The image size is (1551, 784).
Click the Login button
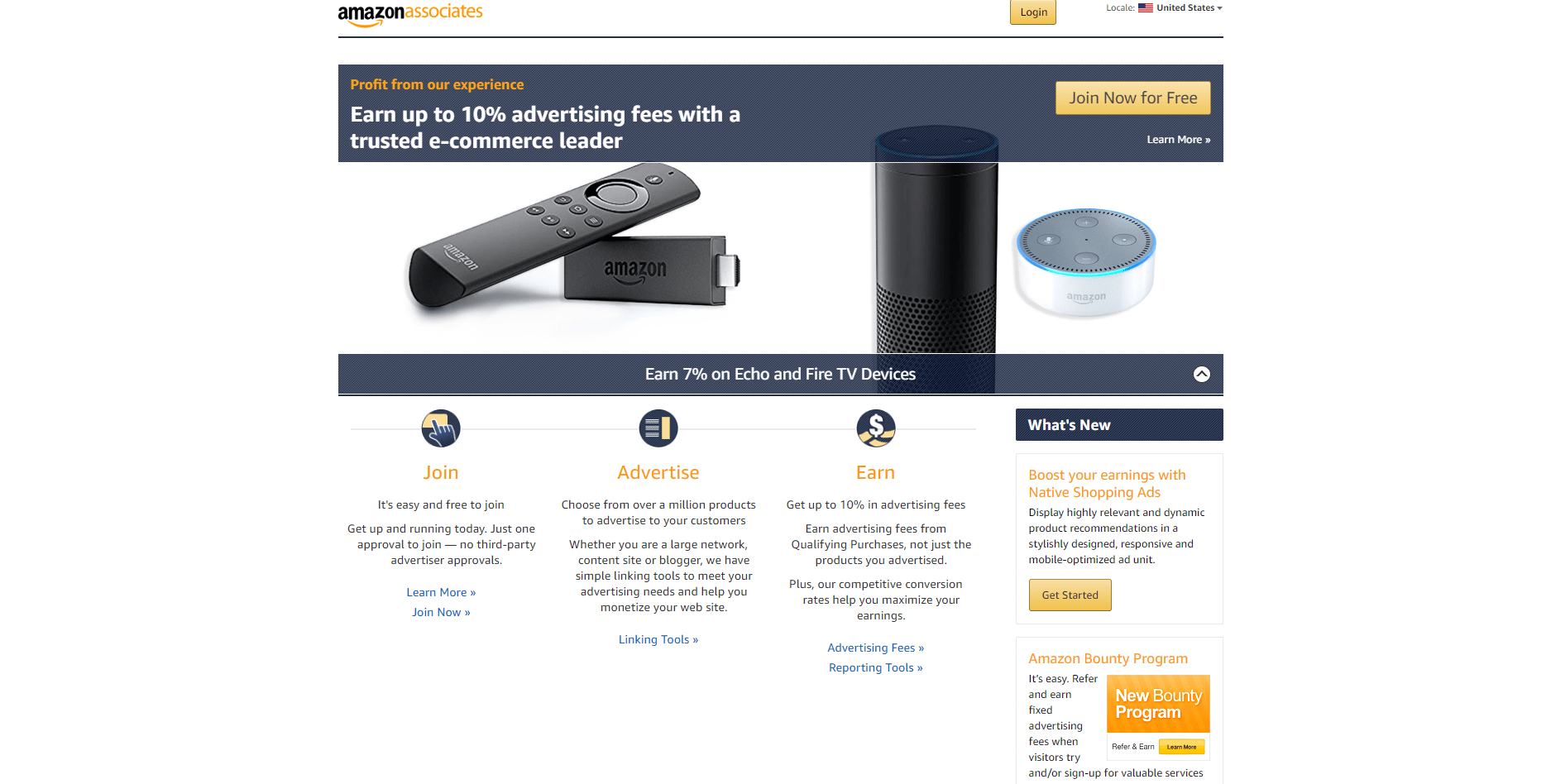pyautogui.click(x=1033, y=12)
